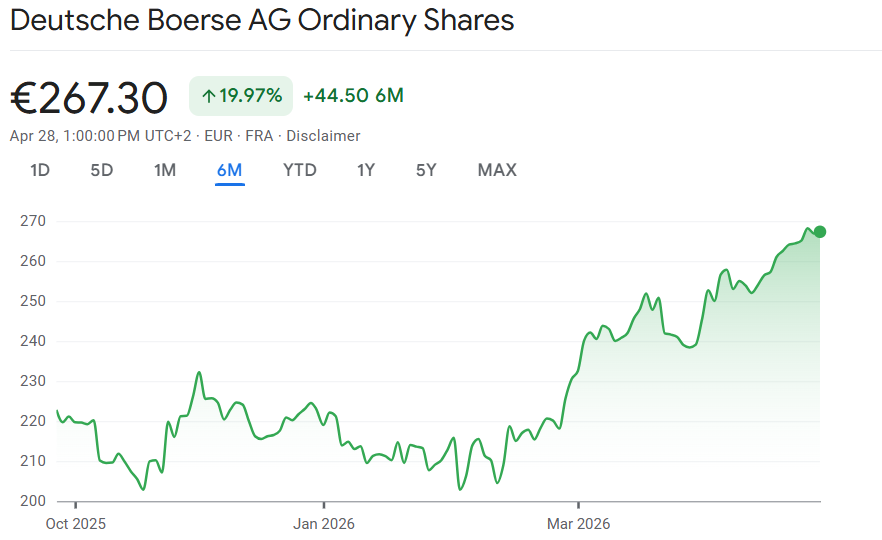Viewport: 882px width, 540px height.
Task: Click the Jan 2026 axis label
Action: pyautogui.click(x=324, y=523)
